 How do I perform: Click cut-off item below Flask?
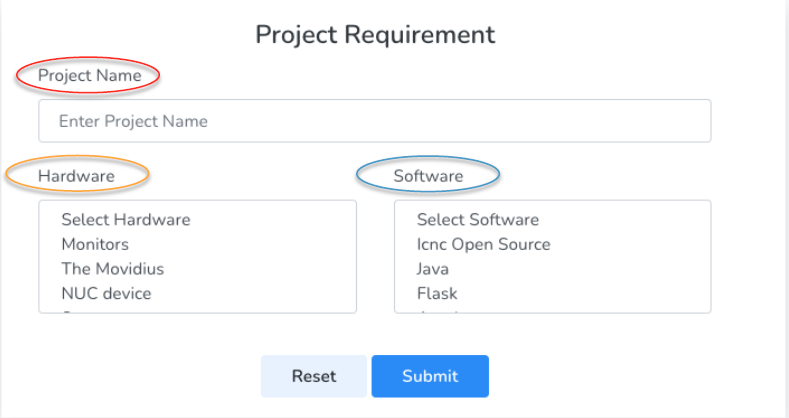[440, 311]
